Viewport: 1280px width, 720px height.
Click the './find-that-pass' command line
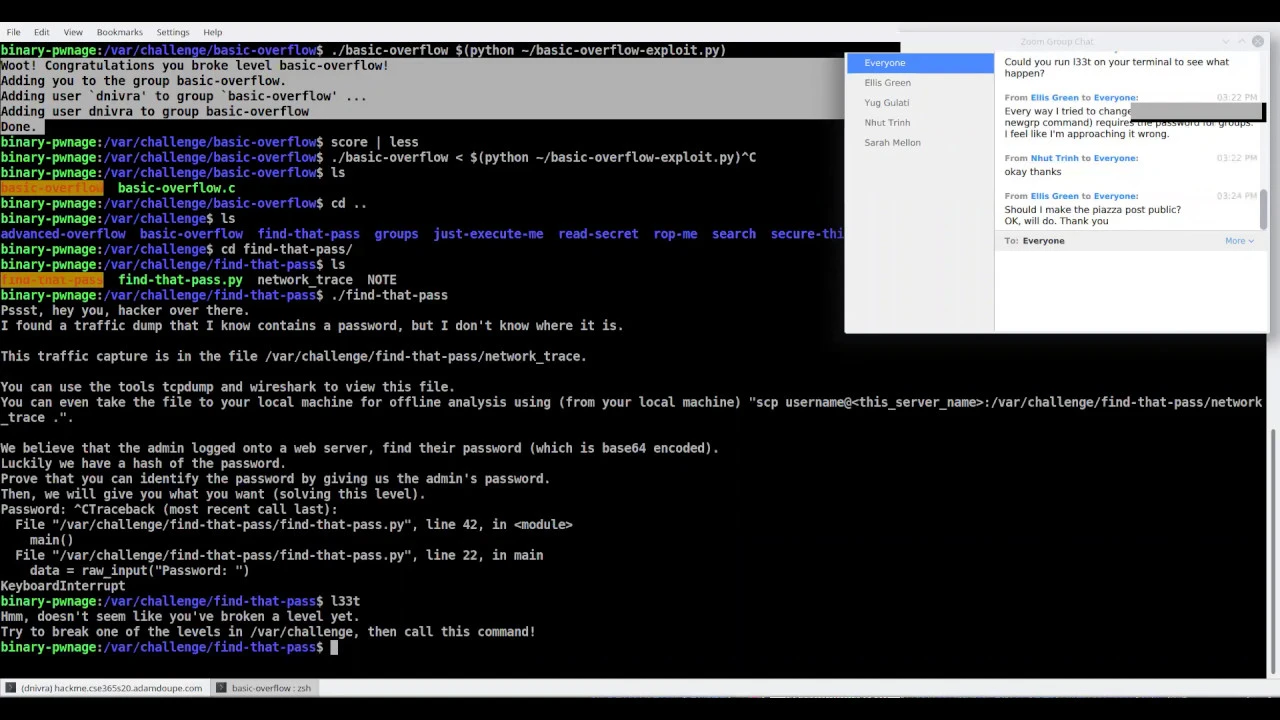pos(389,295)
